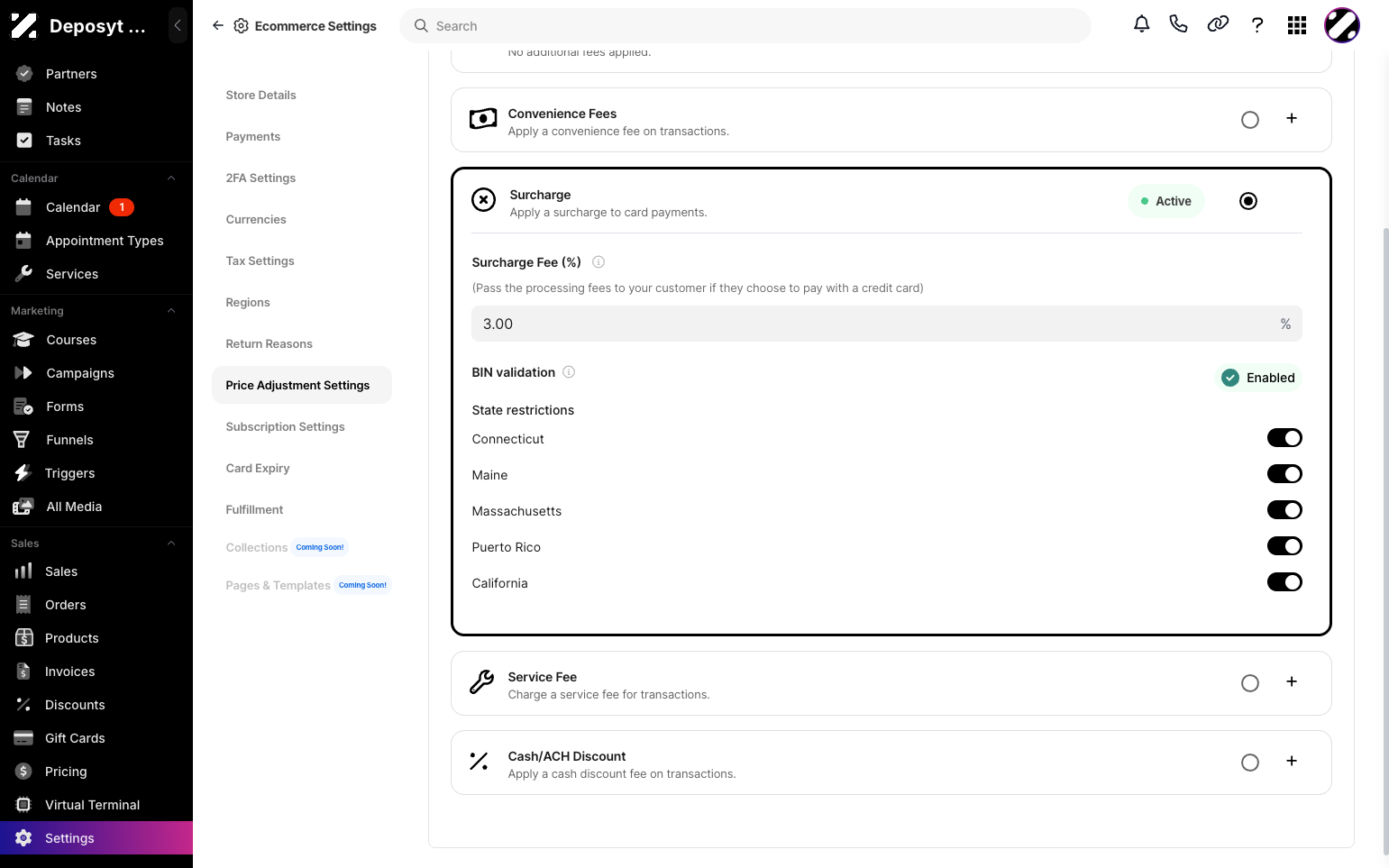Click the Surcharge Fee percentage field

click(x=887, y=324)
